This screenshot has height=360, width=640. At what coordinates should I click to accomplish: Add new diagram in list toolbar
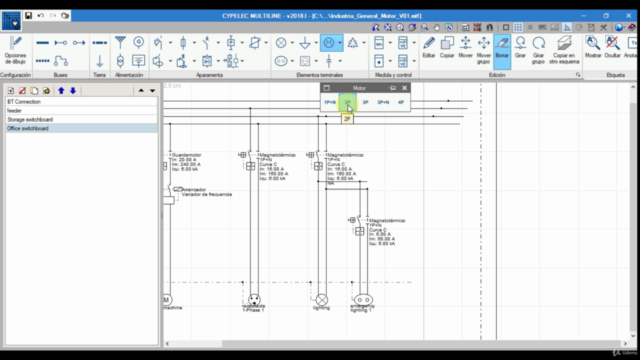11,91
